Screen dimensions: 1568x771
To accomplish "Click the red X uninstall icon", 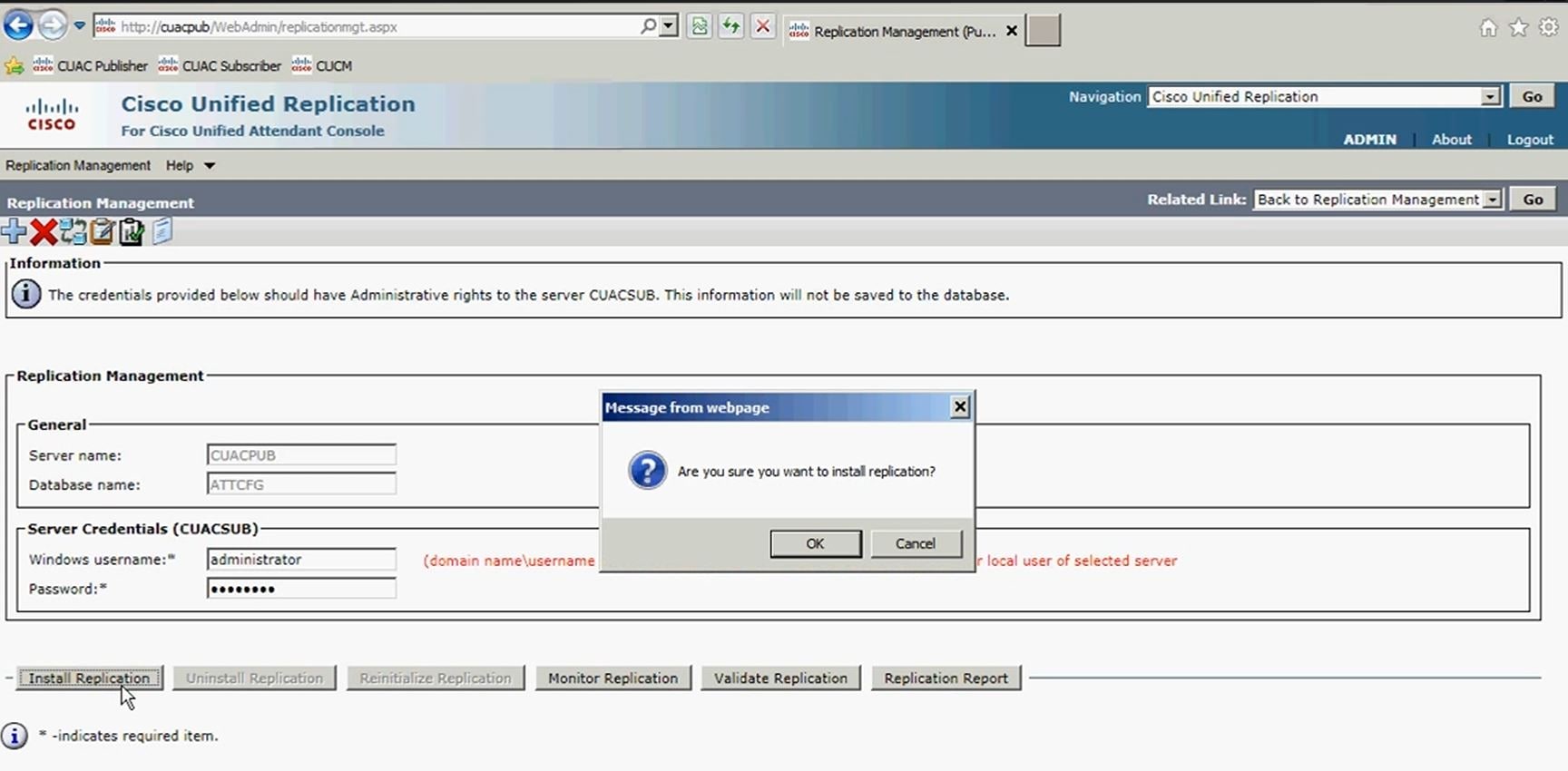I will coord(43,232).
